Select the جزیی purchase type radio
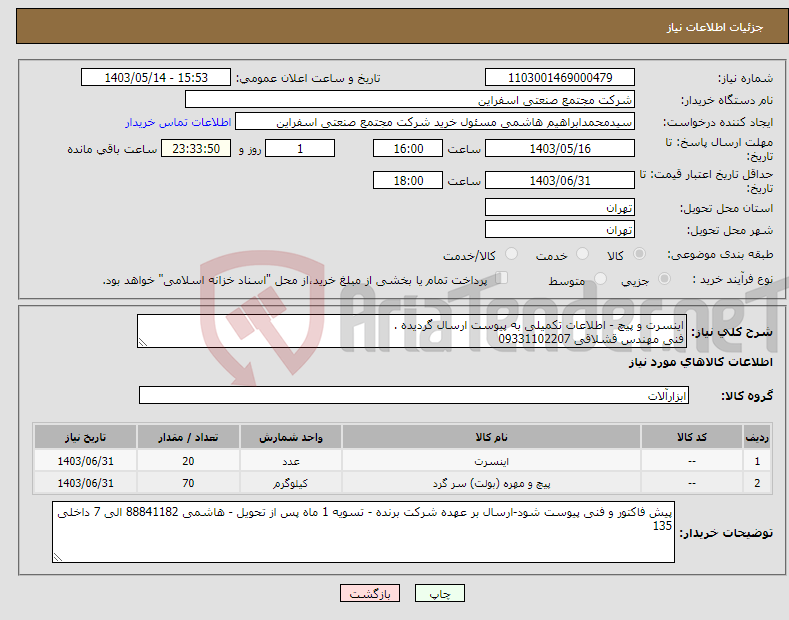789x620 pixels. 664,278
